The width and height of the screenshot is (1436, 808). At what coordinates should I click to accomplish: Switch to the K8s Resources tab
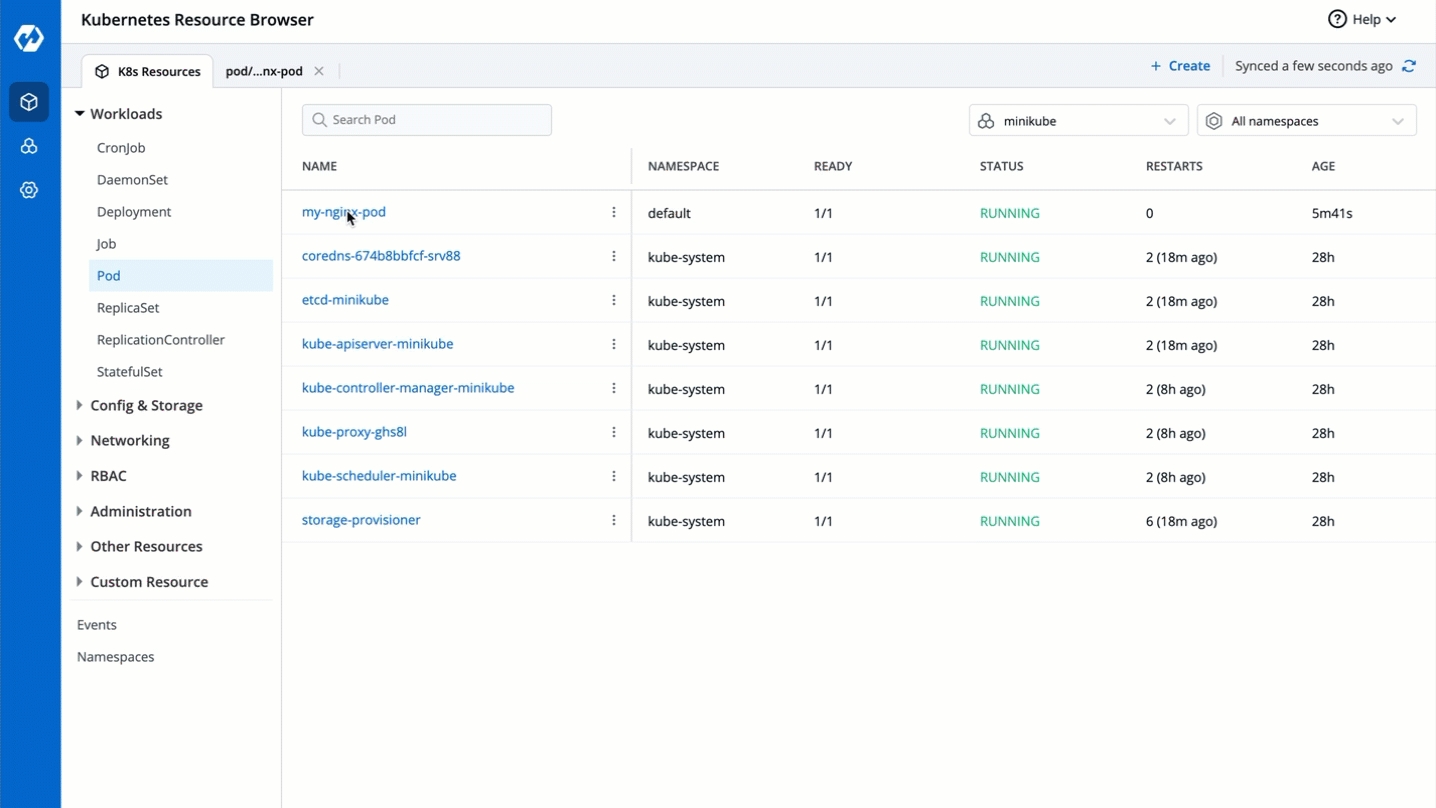coord(148,72)
